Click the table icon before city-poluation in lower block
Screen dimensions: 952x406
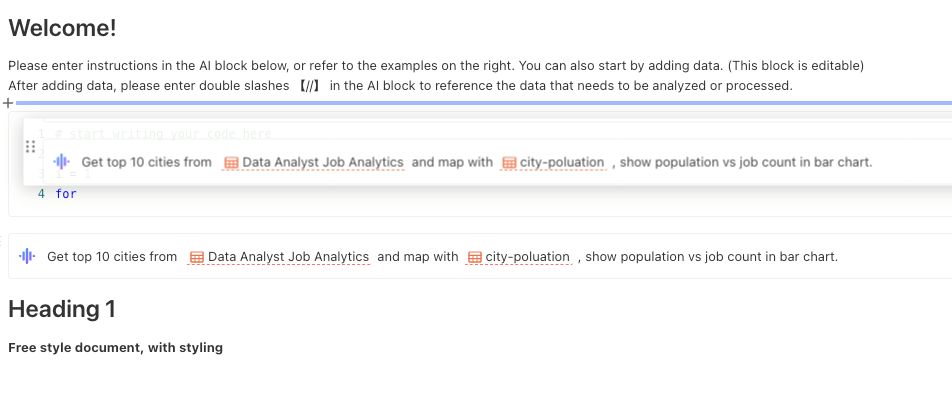tap(474, 257)
